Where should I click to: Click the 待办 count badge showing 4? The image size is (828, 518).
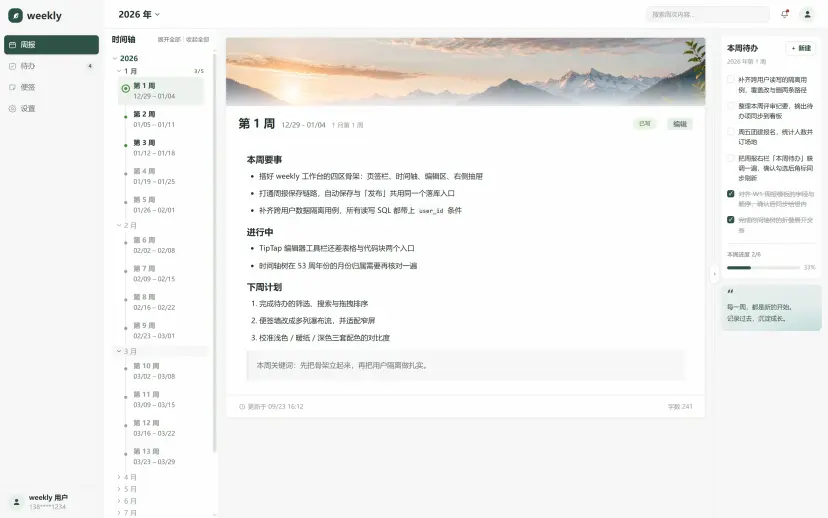90,66
